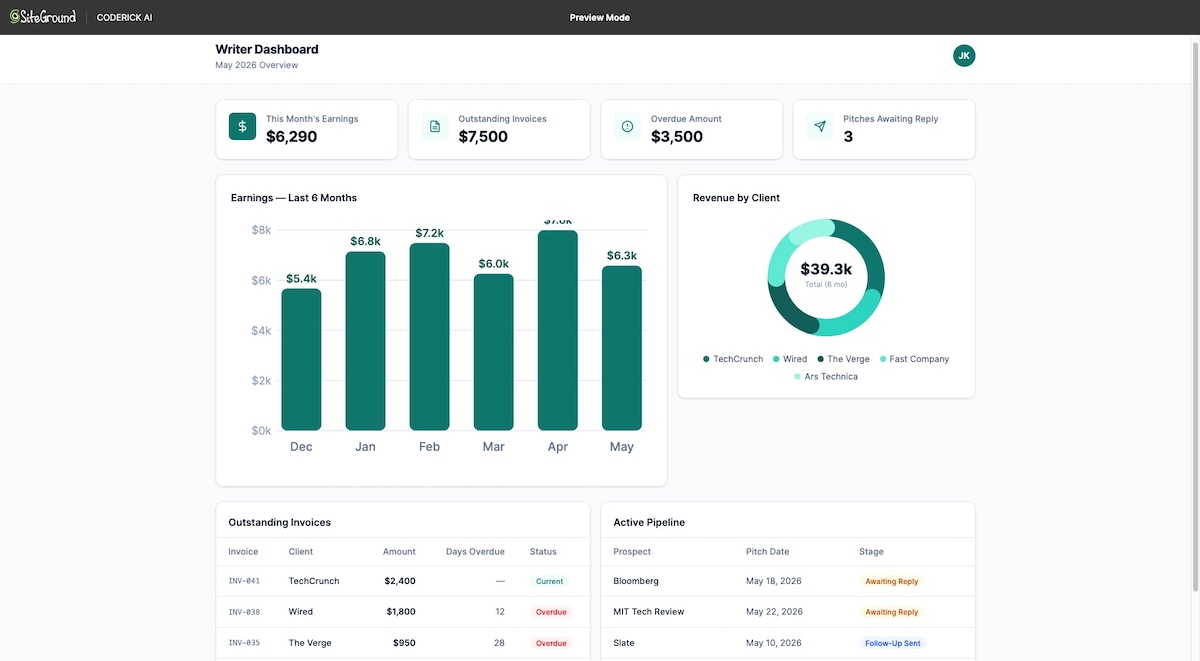Select the Feb earnings bar
The width and height of the screenshot is (1200, 661).
pos(429,337)
